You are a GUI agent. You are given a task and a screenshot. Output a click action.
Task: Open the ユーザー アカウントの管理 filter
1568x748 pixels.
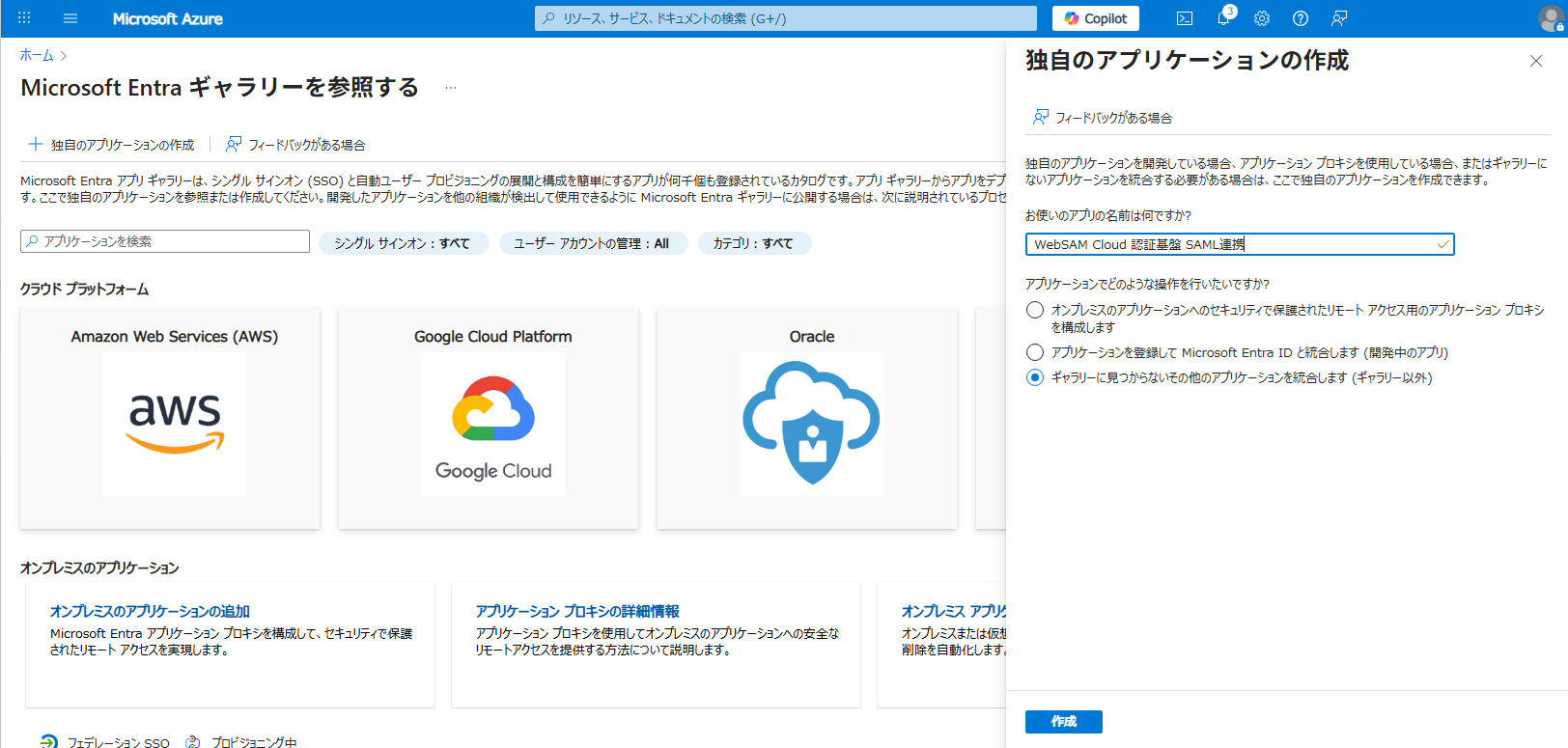click(591, 243)
